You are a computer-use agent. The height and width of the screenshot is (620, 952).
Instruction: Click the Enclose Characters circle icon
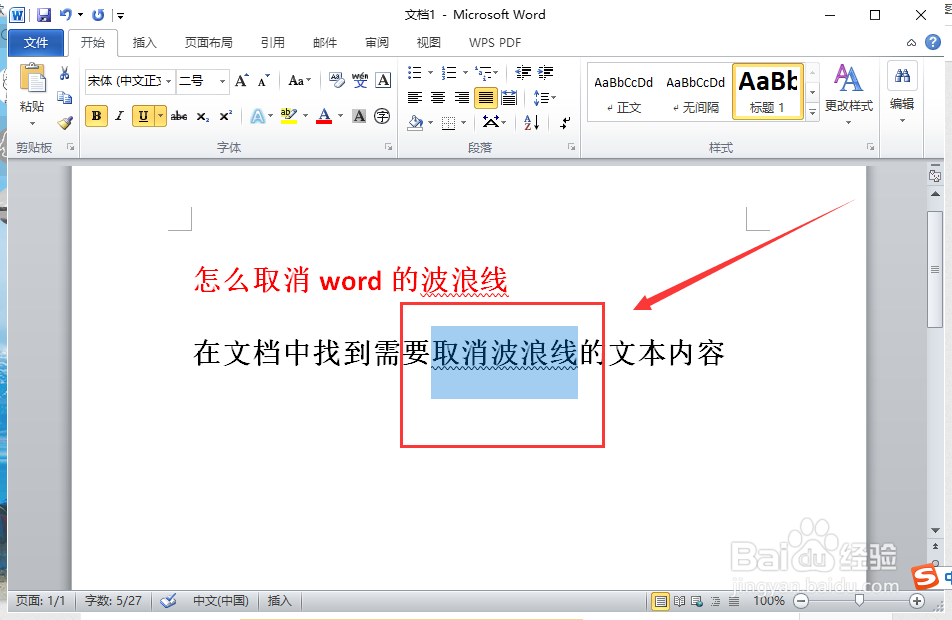click(x=382, y=116)
